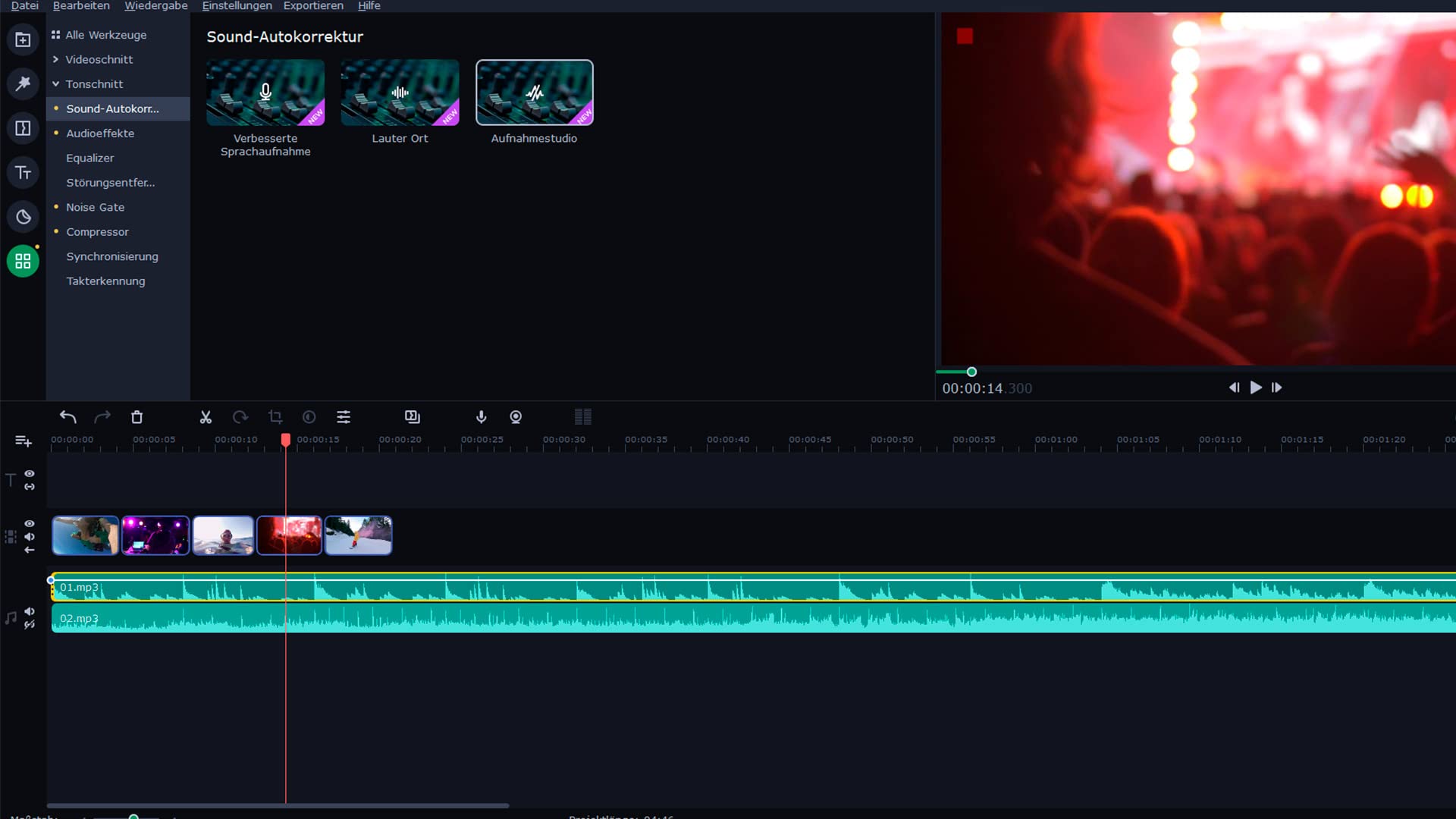Open the file import panel icon
The width and height of the screenshot is (1456, 819).
click(23, 39)
